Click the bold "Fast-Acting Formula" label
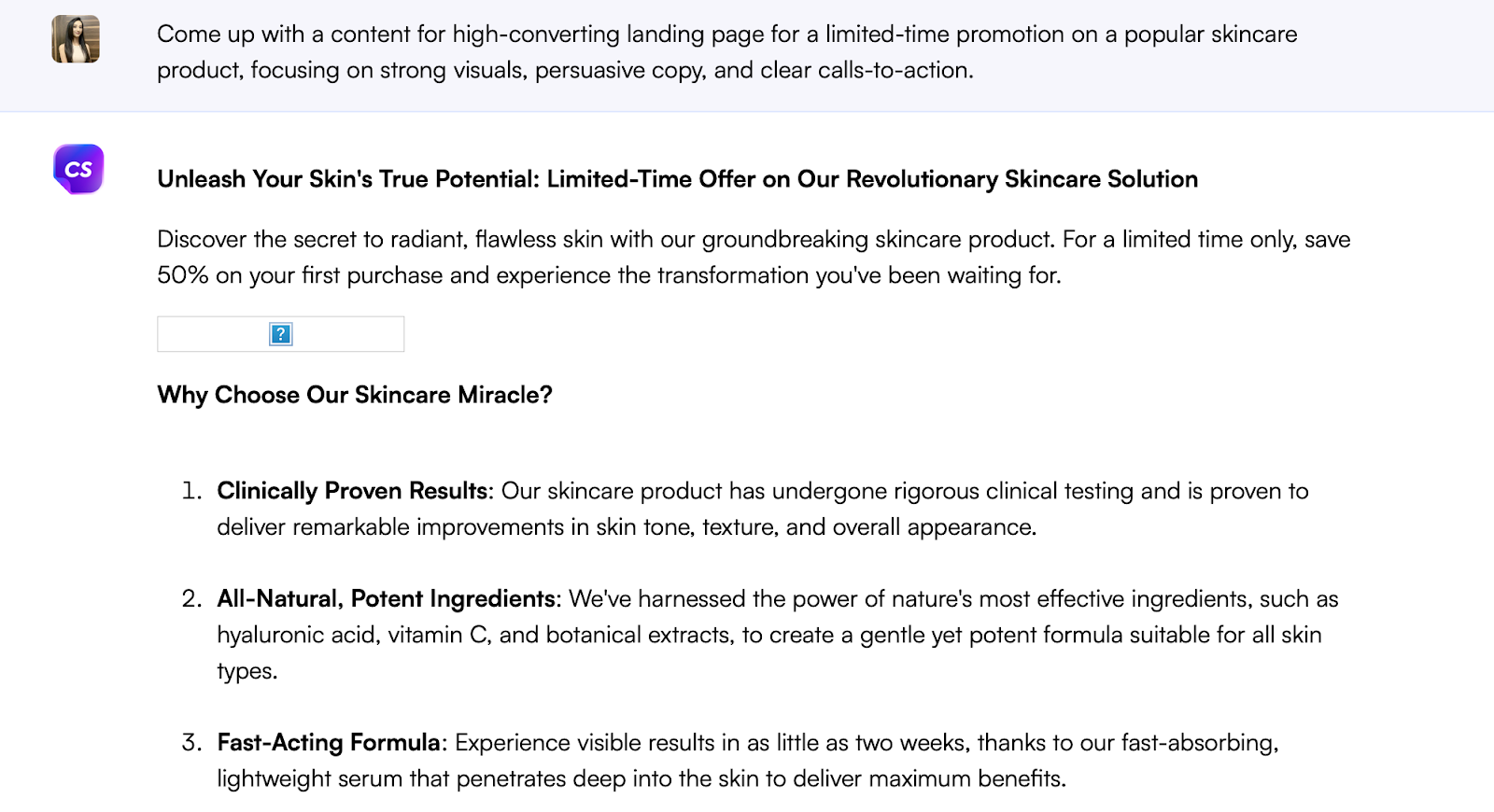 (x=329, y=743)
